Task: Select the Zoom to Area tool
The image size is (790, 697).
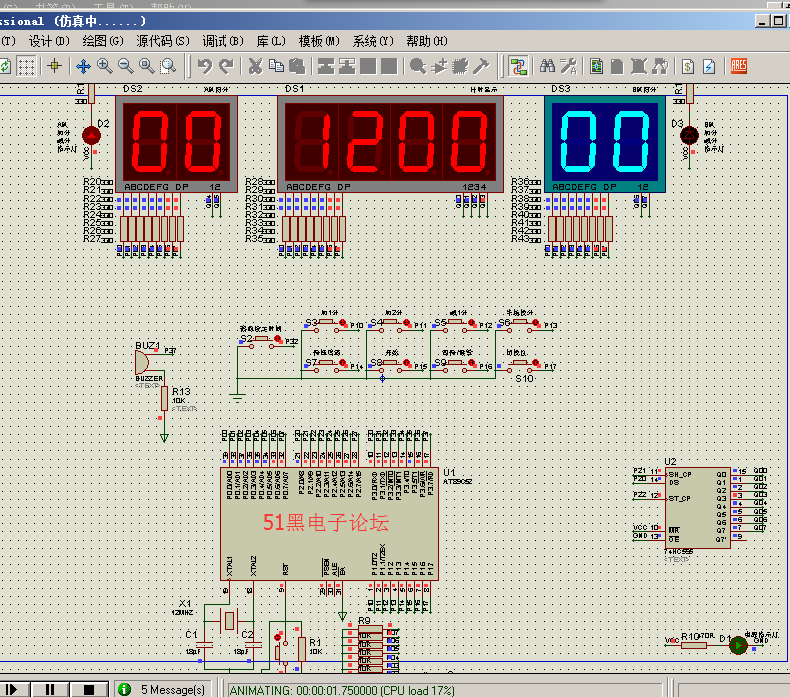Action: click(x=168, y=66)
